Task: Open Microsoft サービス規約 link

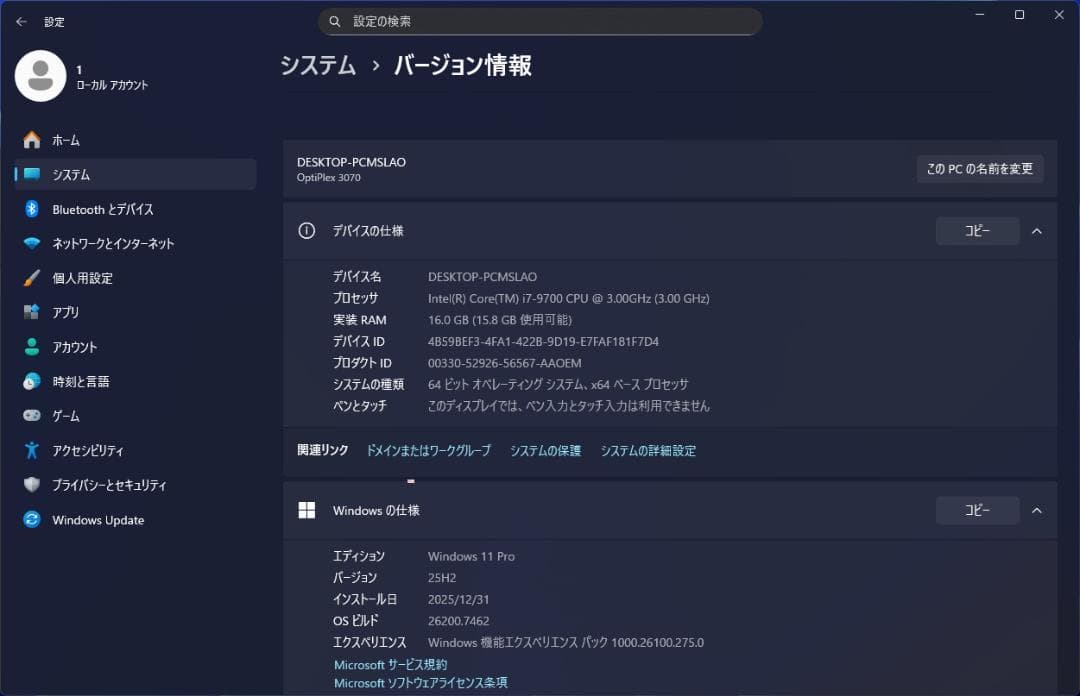Action: click(x=390, y=665)
